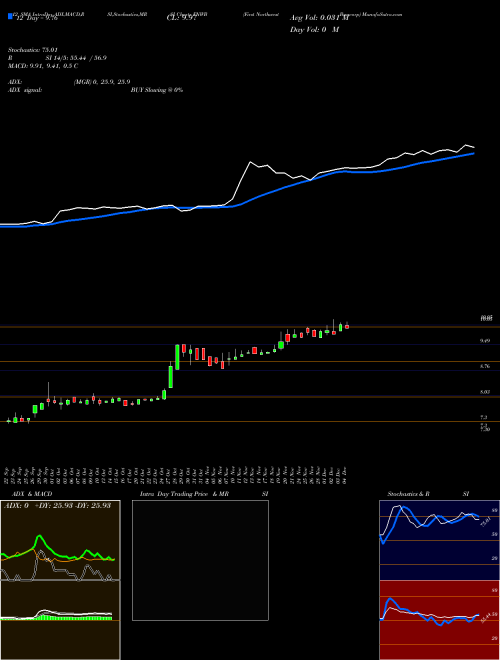Click the 'Intra Day Trading Price & MR' title
Image resolution: width=500 pixels, height=660 pixels.
tap(184, 494)
